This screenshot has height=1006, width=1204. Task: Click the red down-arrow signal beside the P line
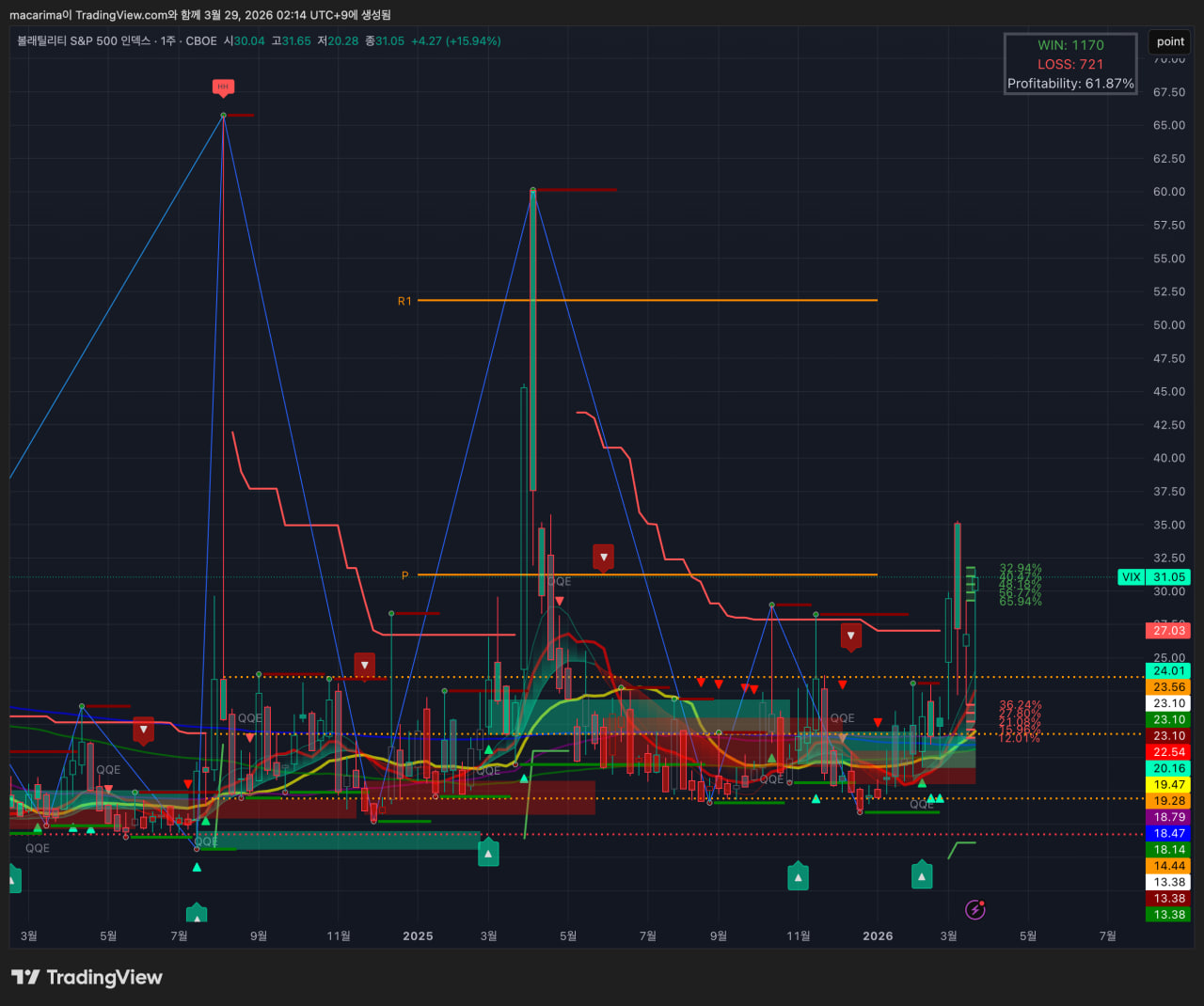point(604,557)
